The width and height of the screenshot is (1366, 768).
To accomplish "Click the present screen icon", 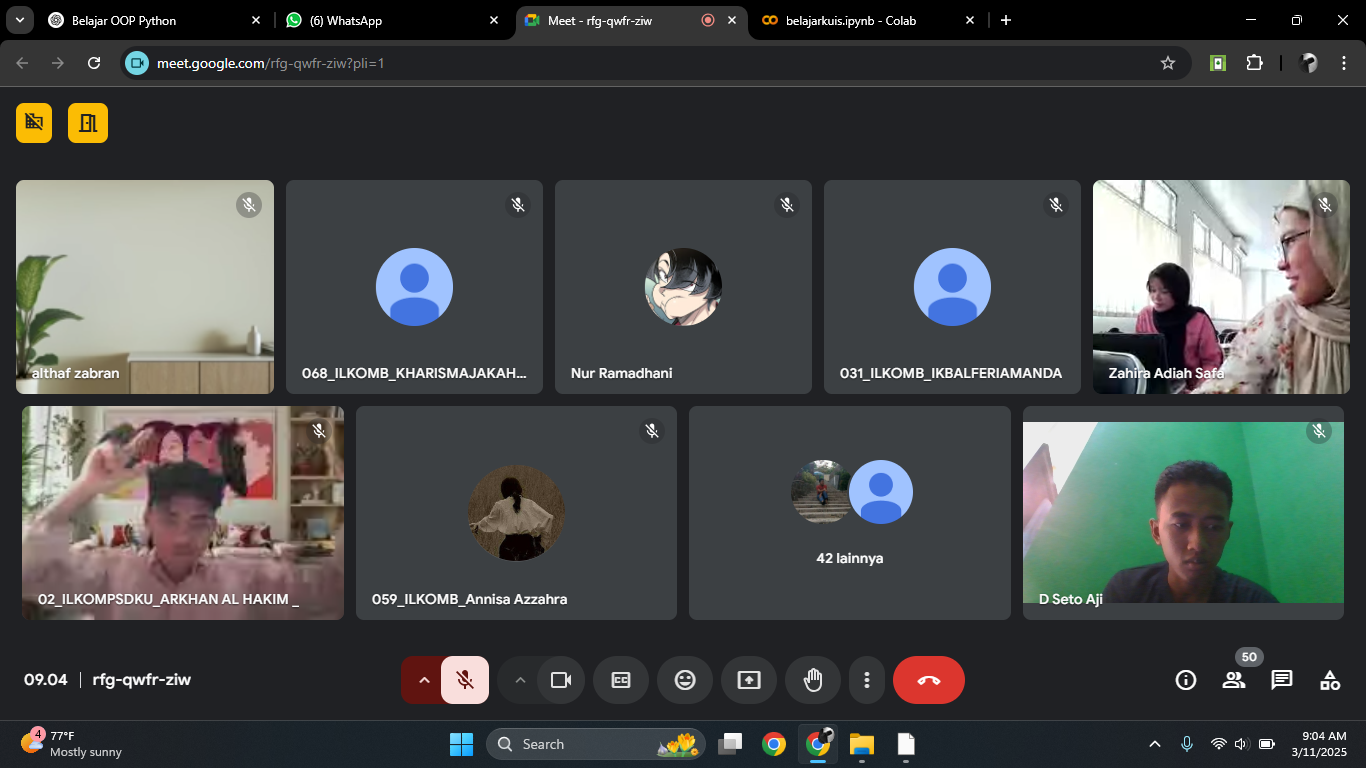I will 749,680.
